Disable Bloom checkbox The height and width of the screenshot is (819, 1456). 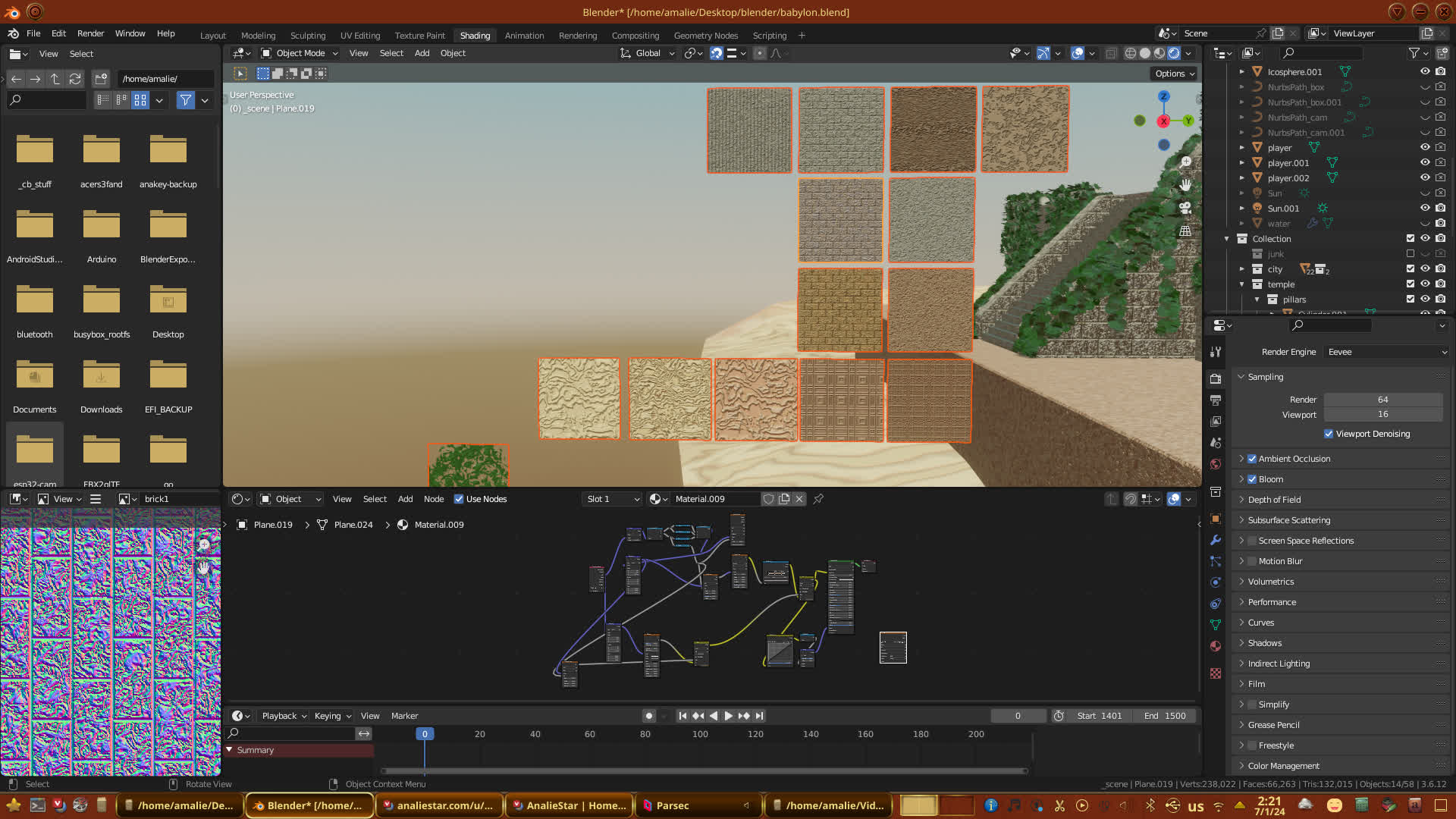point(1252,479)
